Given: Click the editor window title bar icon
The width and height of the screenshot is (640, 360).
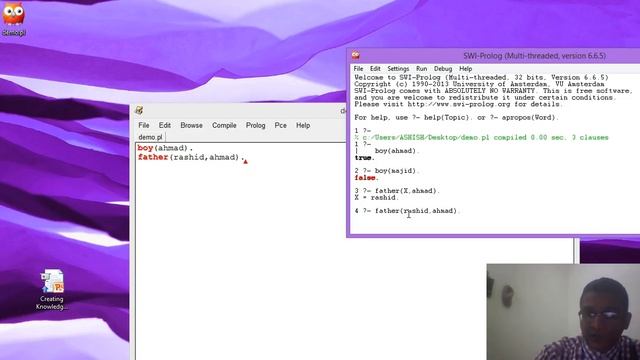Looking at the screenshot, I should [139, 110].
